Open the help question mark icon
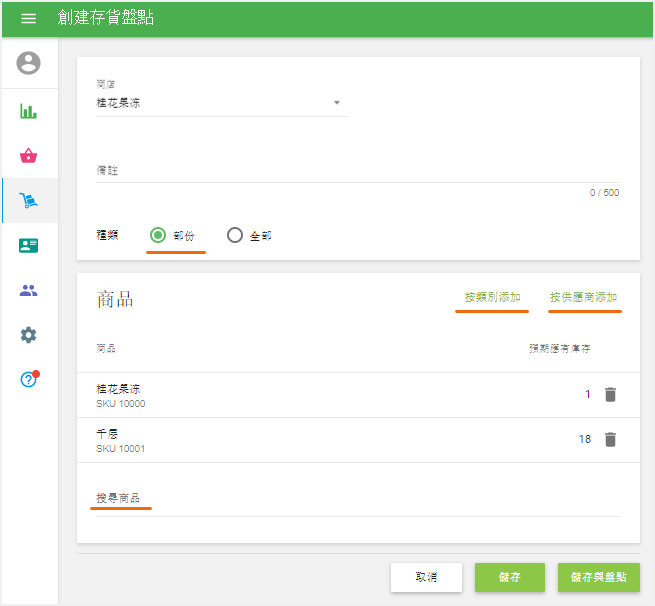 click(29, 380)
